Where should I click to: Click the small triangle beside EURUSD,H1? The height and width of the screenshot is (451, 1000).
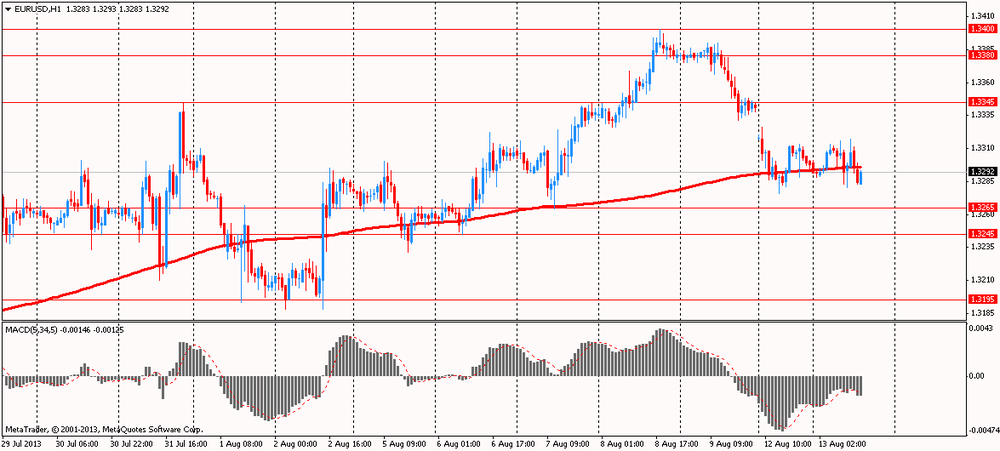tap(6, 10)
